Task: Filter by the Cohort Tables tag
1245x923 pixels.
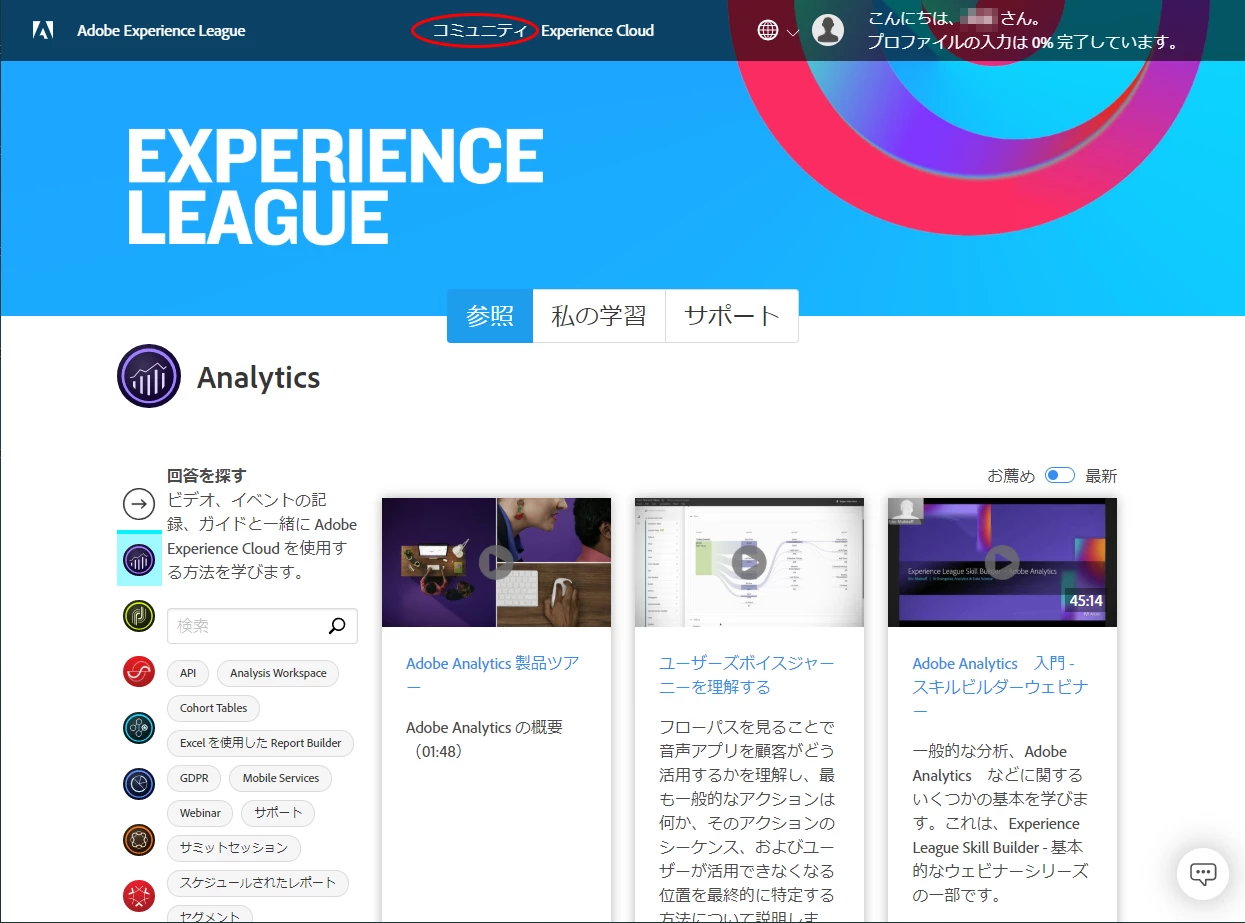Action: pos(213,708)
